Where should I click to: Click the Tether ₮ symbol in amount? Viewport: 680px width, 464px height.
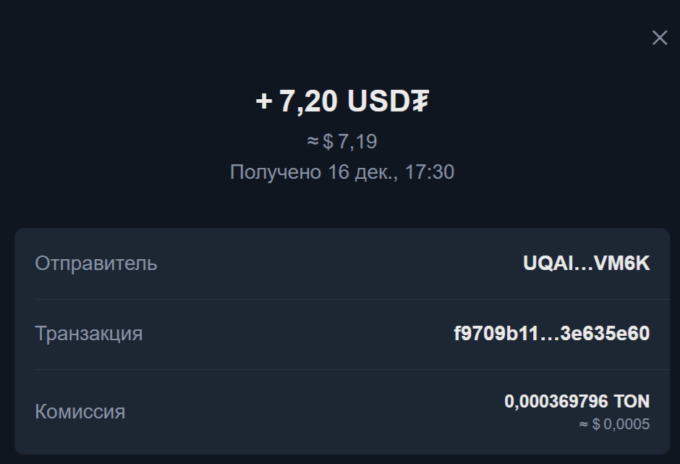421,101
